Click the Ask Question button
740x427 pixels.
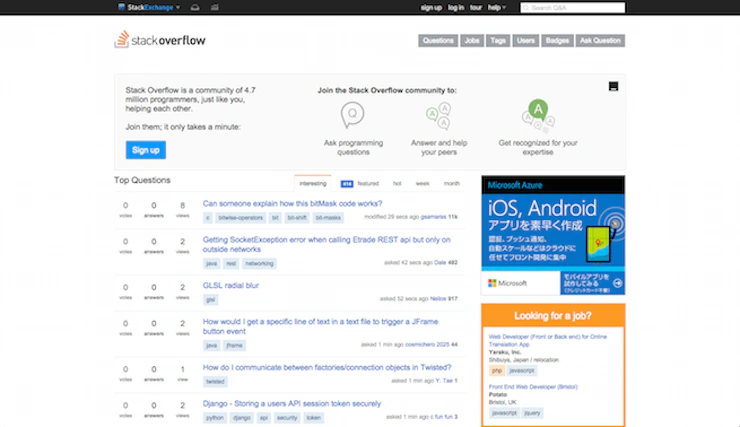[600, 41]
